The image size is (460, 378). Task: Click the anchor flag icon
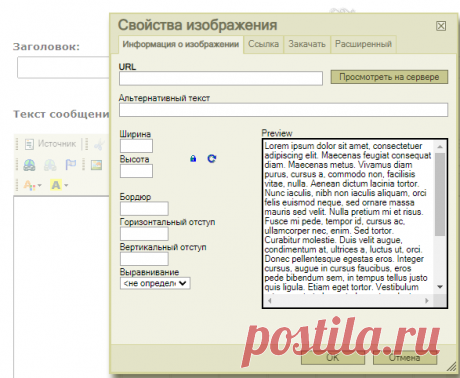pyautogui.click(x=70, y=165)
